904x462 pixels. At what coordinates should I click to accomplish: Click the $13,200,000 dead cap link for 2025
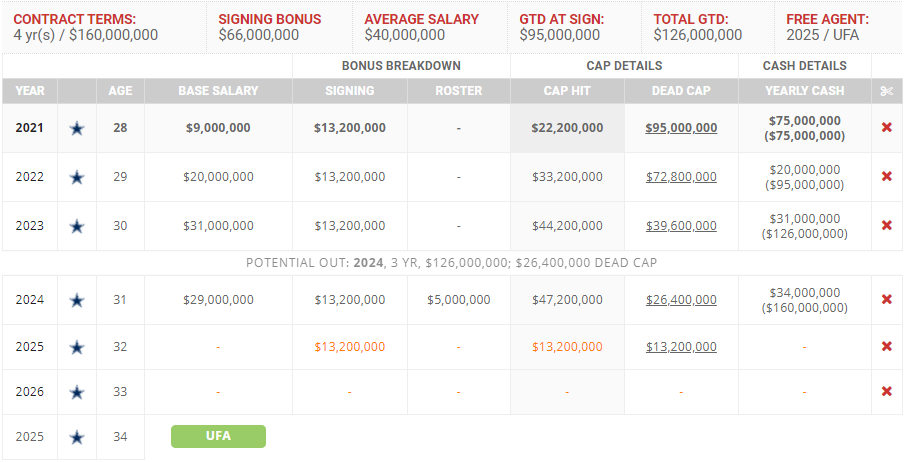click(681, 347)
